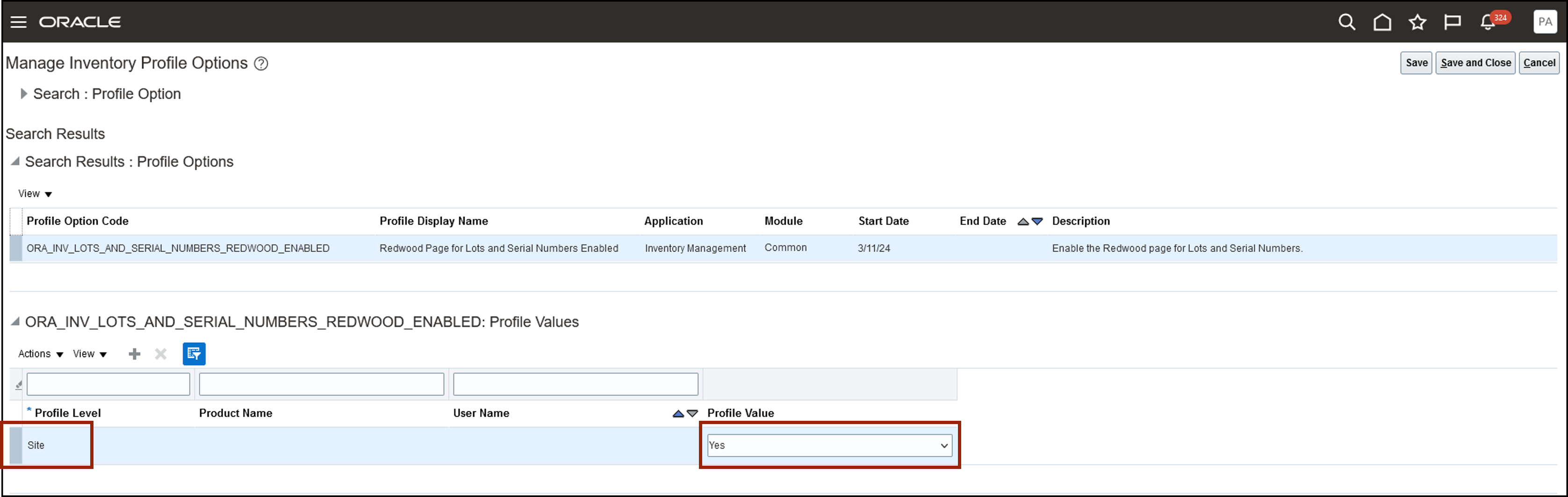Click the Module column header
Image resolution: width=1568 pixels, height=497 pixels.
click(x=784, y=221)
